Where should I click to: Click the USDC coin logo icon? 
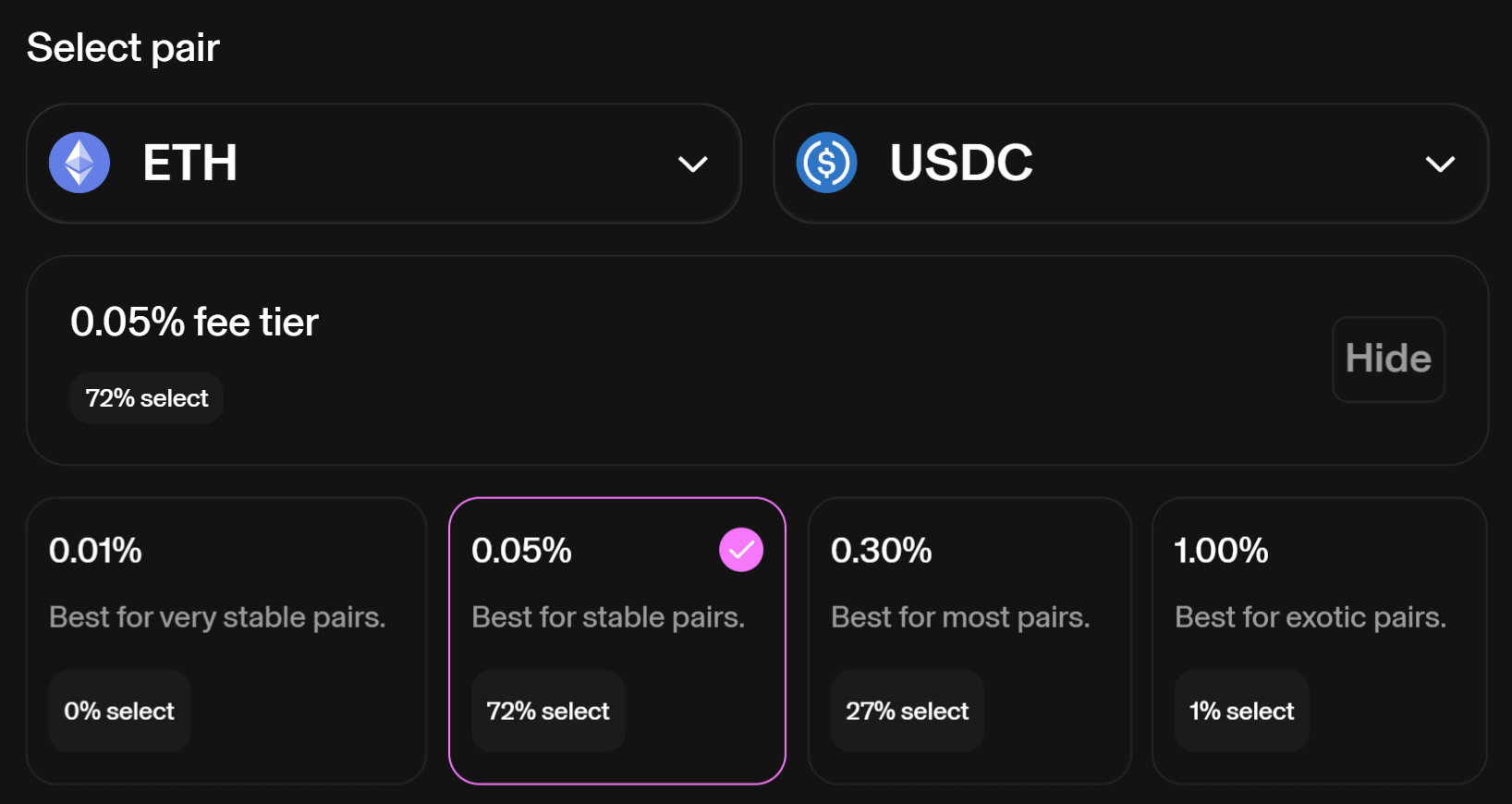point(826,163)
